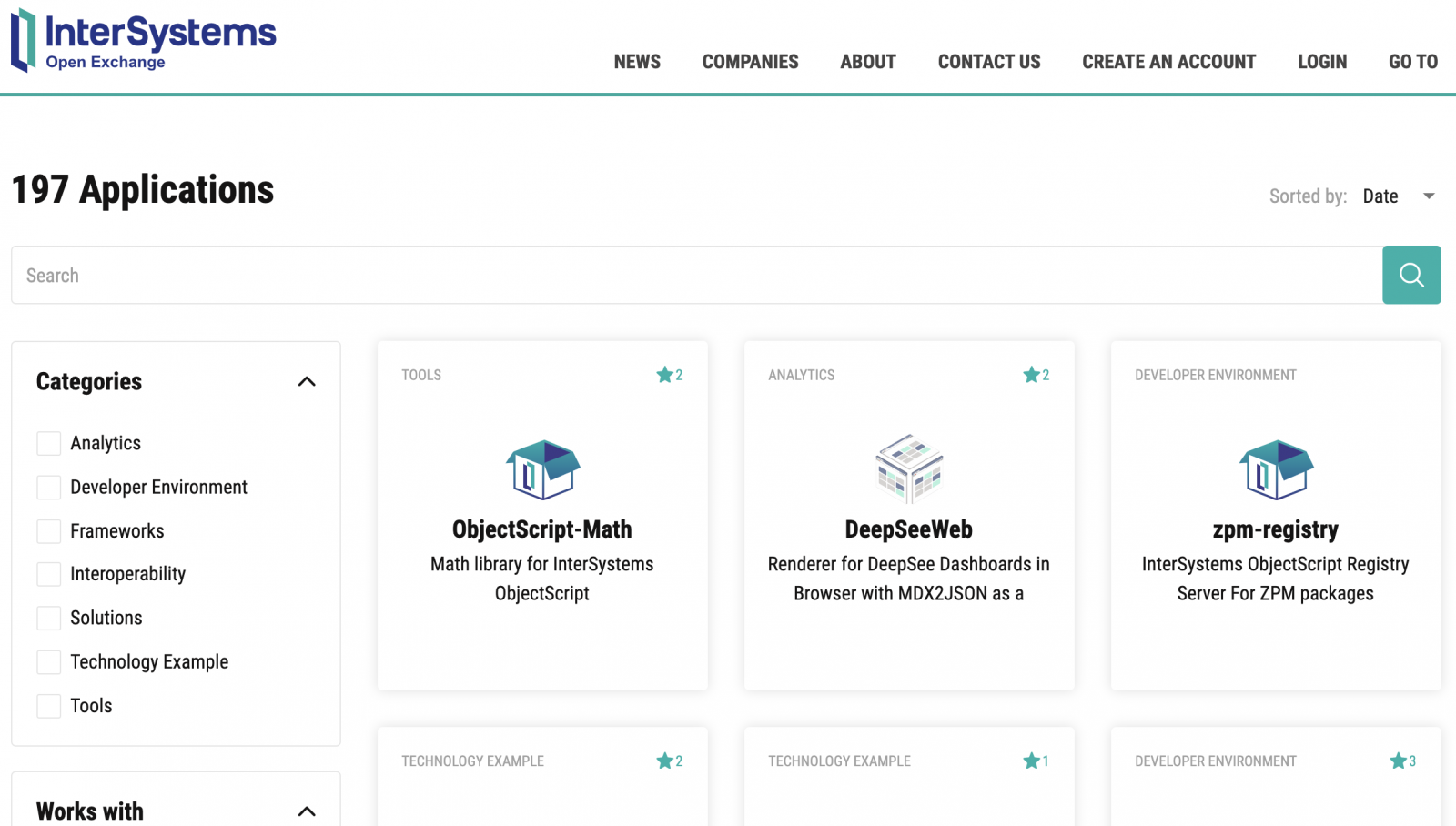Click the star rating on DeepSeeWeb card

pos(1036,375)
